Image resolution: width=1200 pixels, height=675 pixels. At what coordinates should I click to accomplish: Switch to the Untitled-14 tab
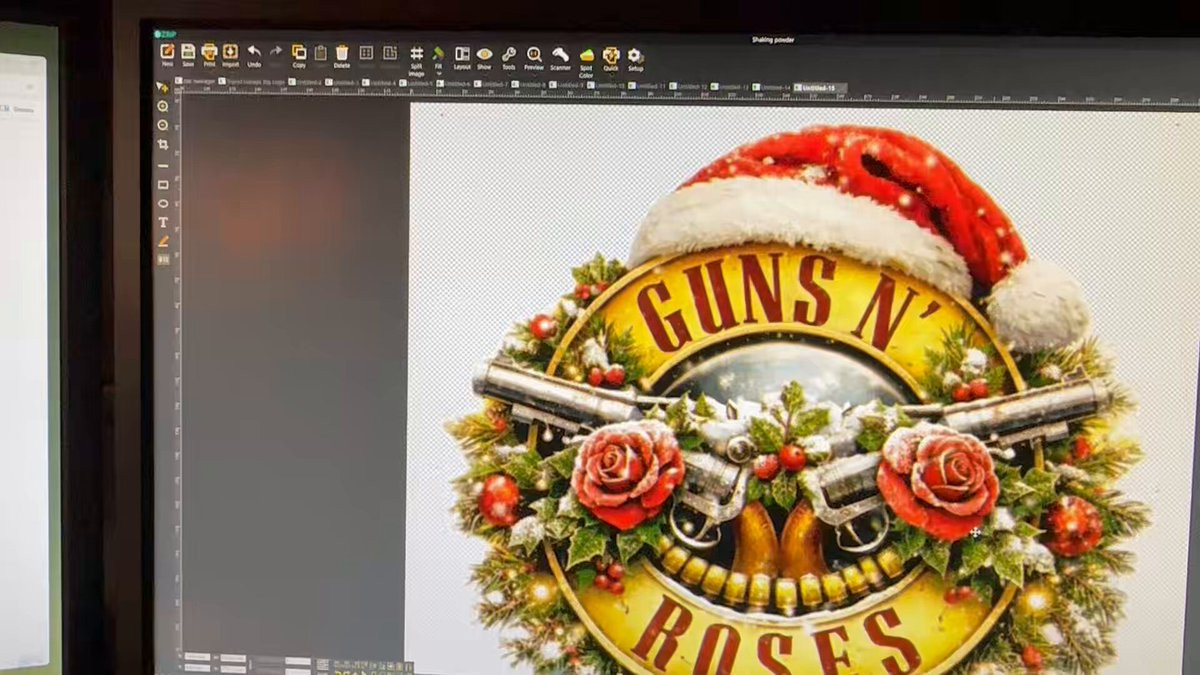[772, 87]
